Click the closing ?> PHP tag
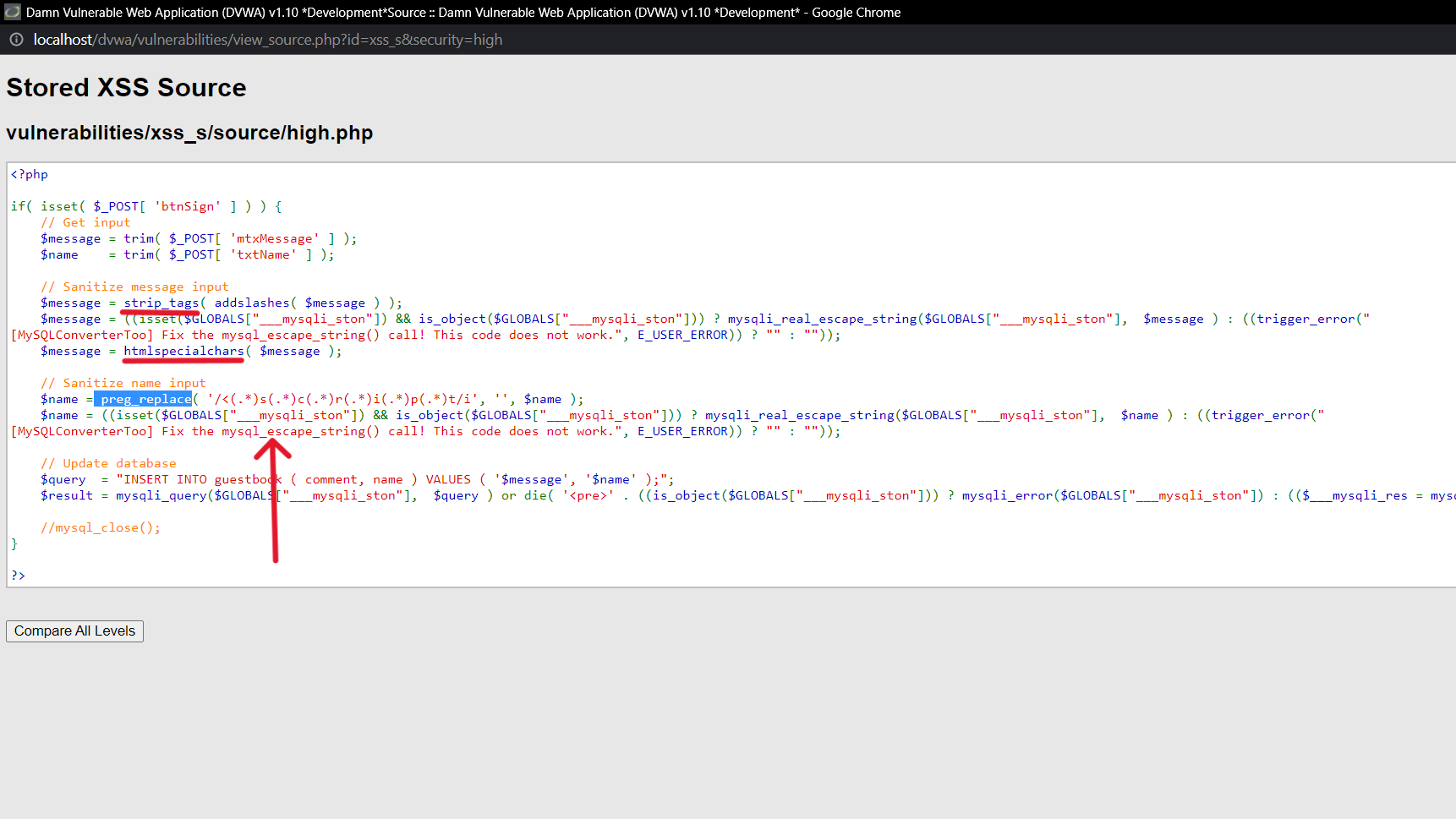This screenshot has height=819, width=1456. point(18,575)
